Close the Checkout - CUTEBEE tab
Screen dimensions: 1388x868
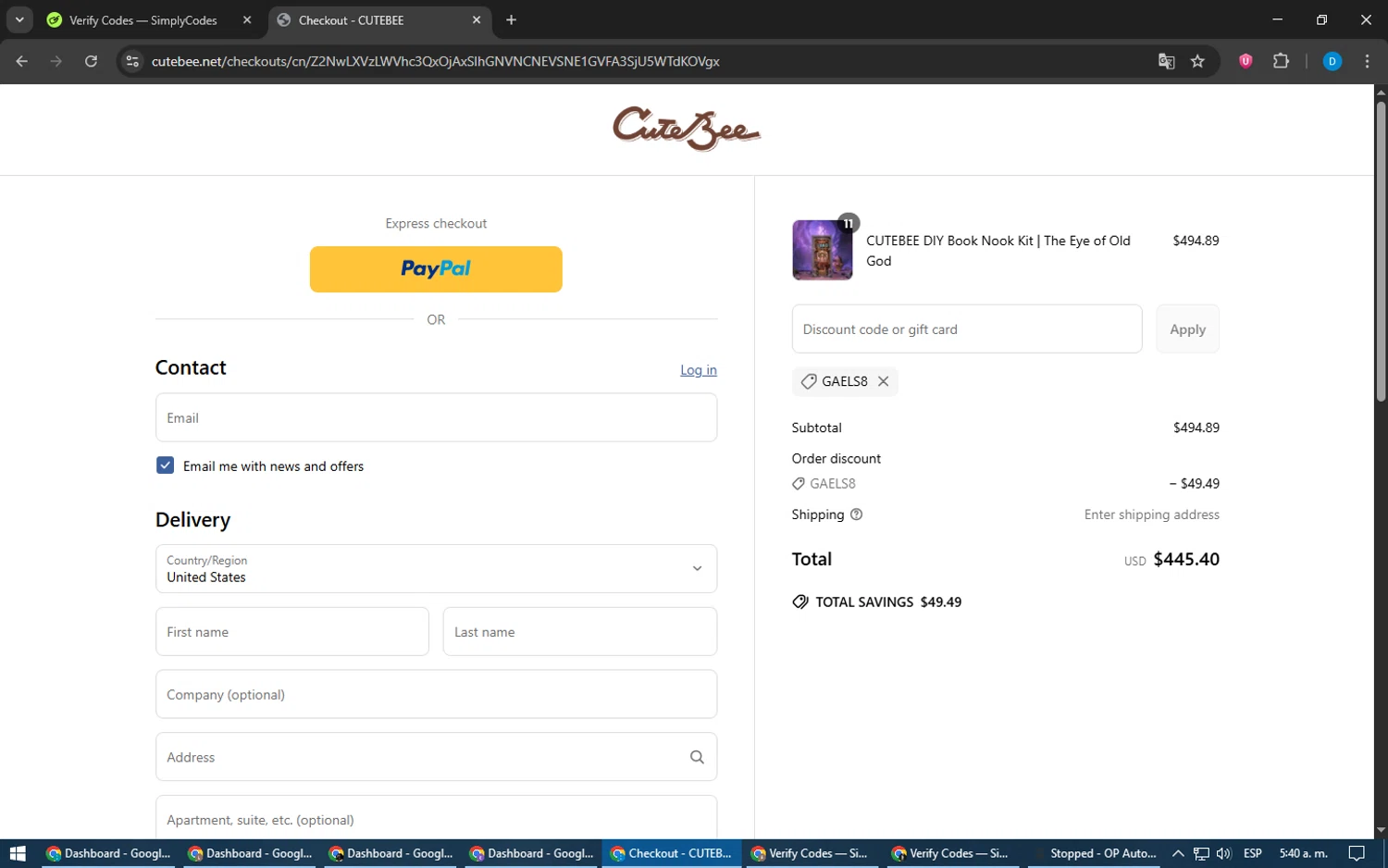coord(477,19)
